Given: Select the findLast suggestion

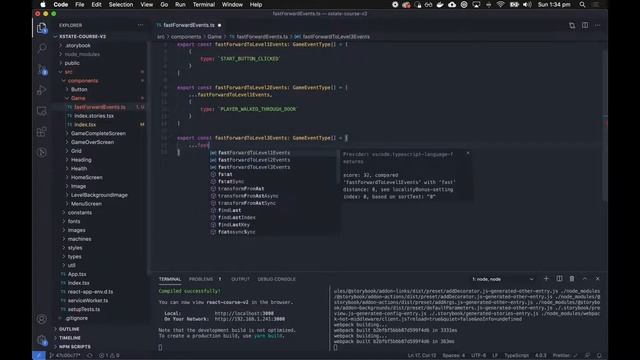Looking at the screenshot, I should tap(274, 210).
